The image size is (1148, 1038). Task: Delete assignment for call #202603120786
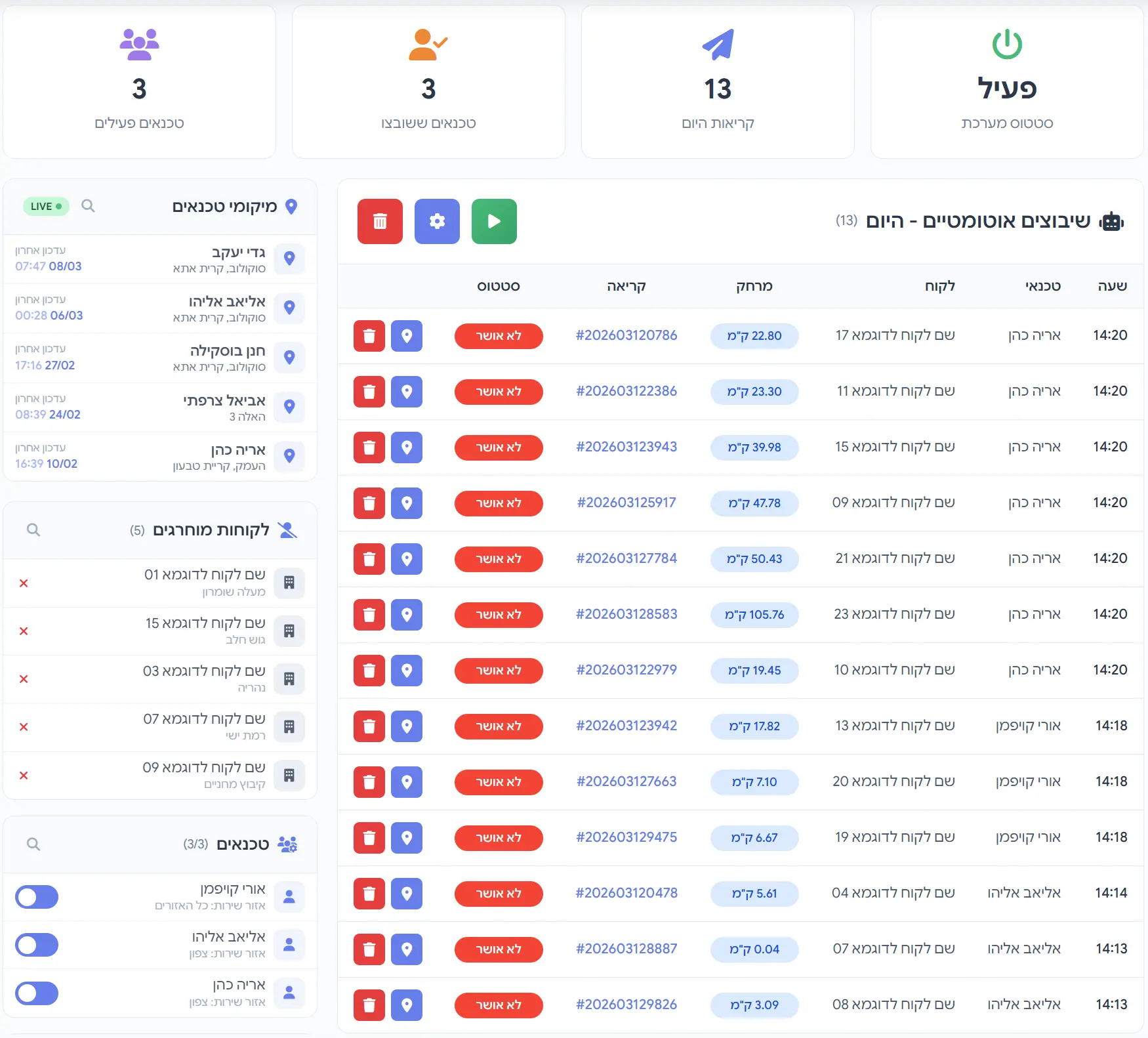(x=369, y=336)
